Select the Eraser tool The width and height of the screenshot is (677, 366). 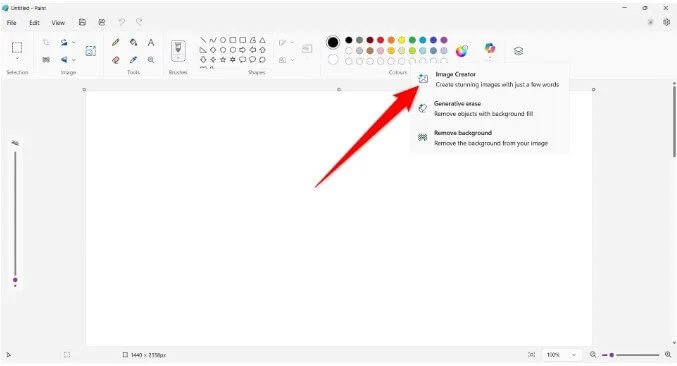(x=116, y=60)
